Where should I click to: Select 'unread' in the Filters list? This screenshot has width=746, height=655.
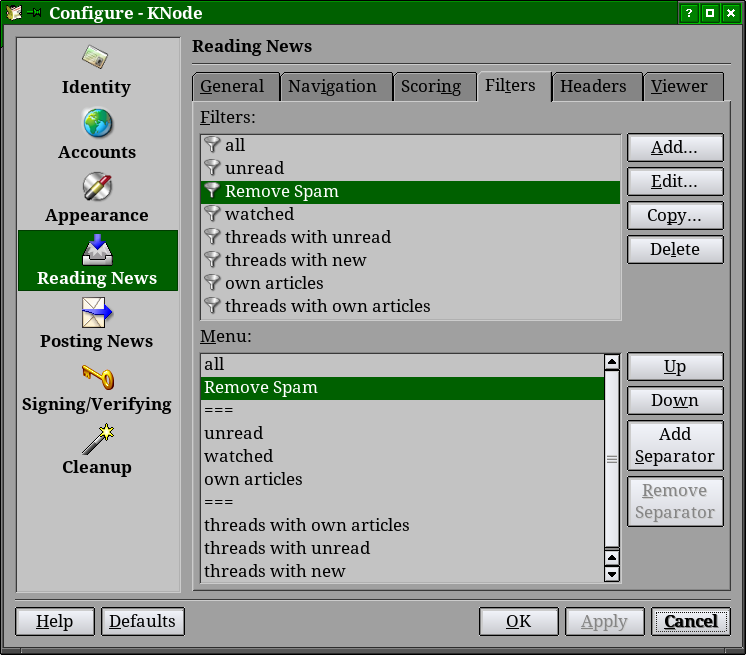411,167
